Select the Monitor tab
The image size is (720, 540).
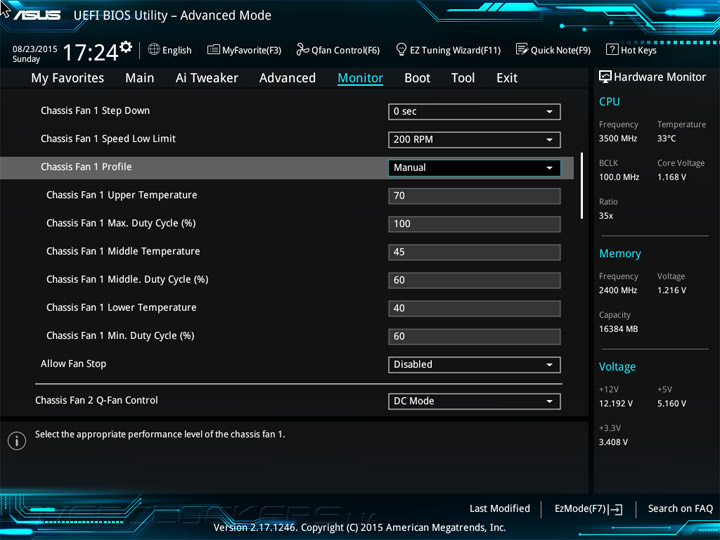pyautogui.click(x=360, y=78)
